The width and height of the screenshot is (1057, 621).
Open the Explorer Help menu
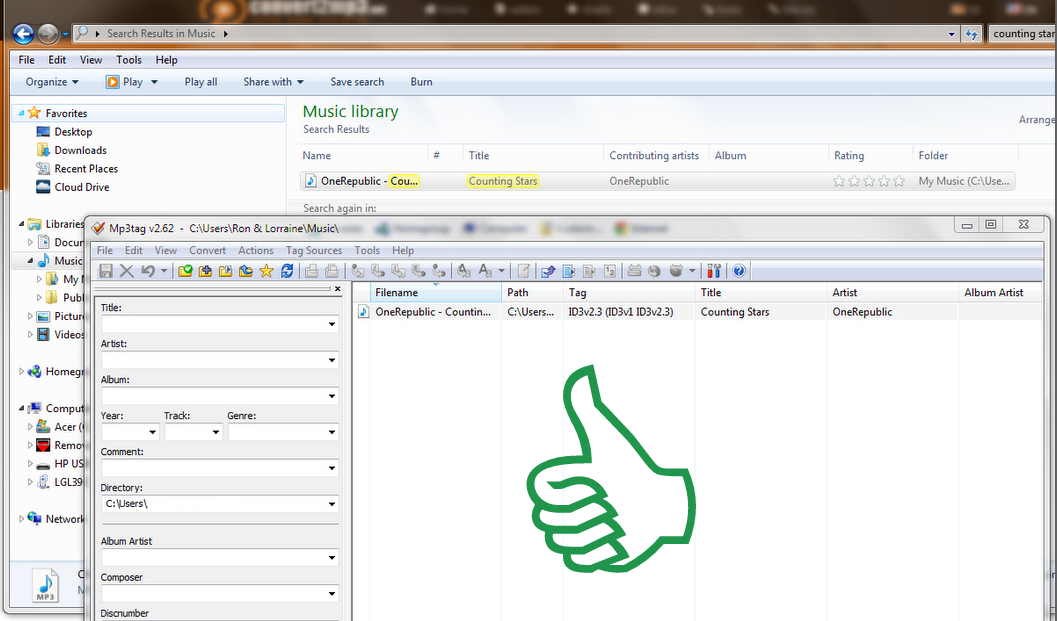[x=167, y=60]
